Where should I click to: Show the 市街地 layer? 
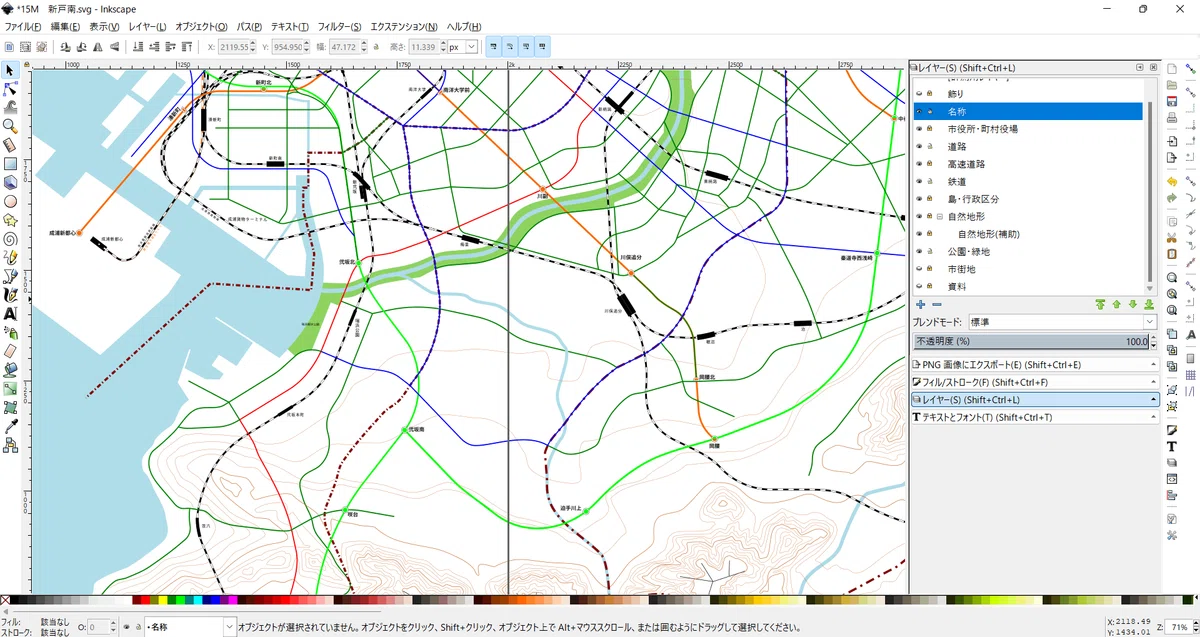(919, 269)
